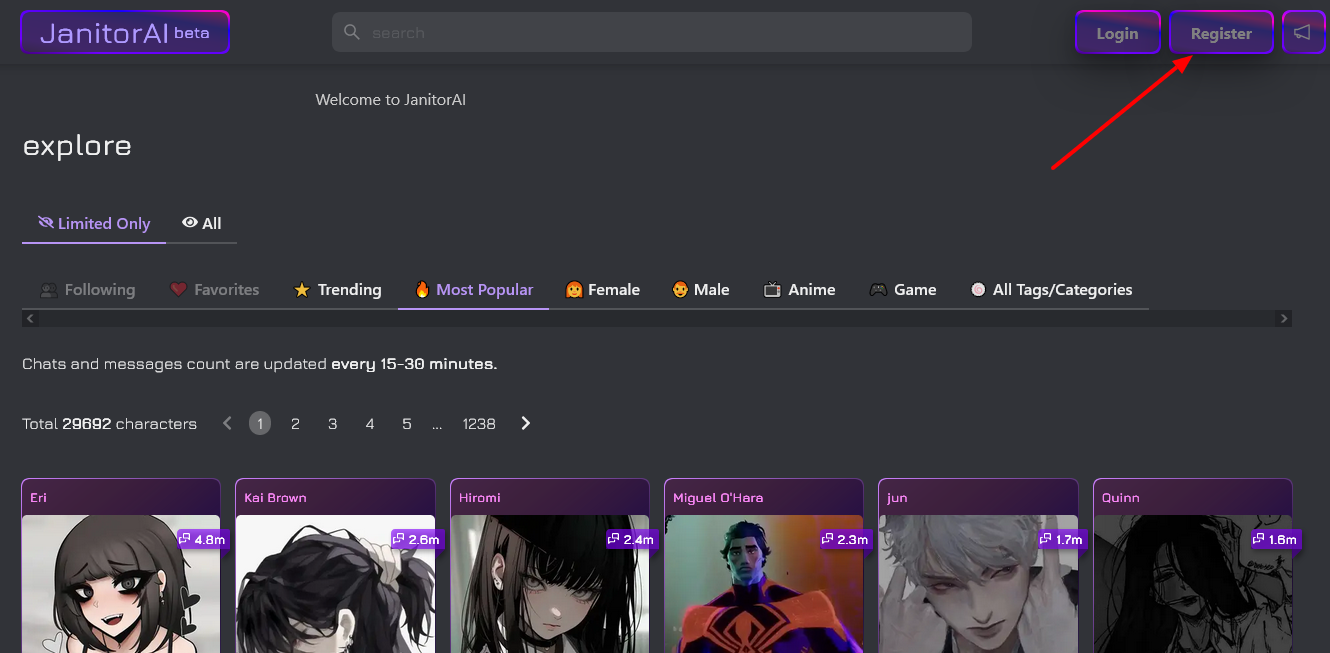Viewport: 1330px width, 653px height.
Task: Open the megaphone announcements icon
Action: [x=1302, y=32]
